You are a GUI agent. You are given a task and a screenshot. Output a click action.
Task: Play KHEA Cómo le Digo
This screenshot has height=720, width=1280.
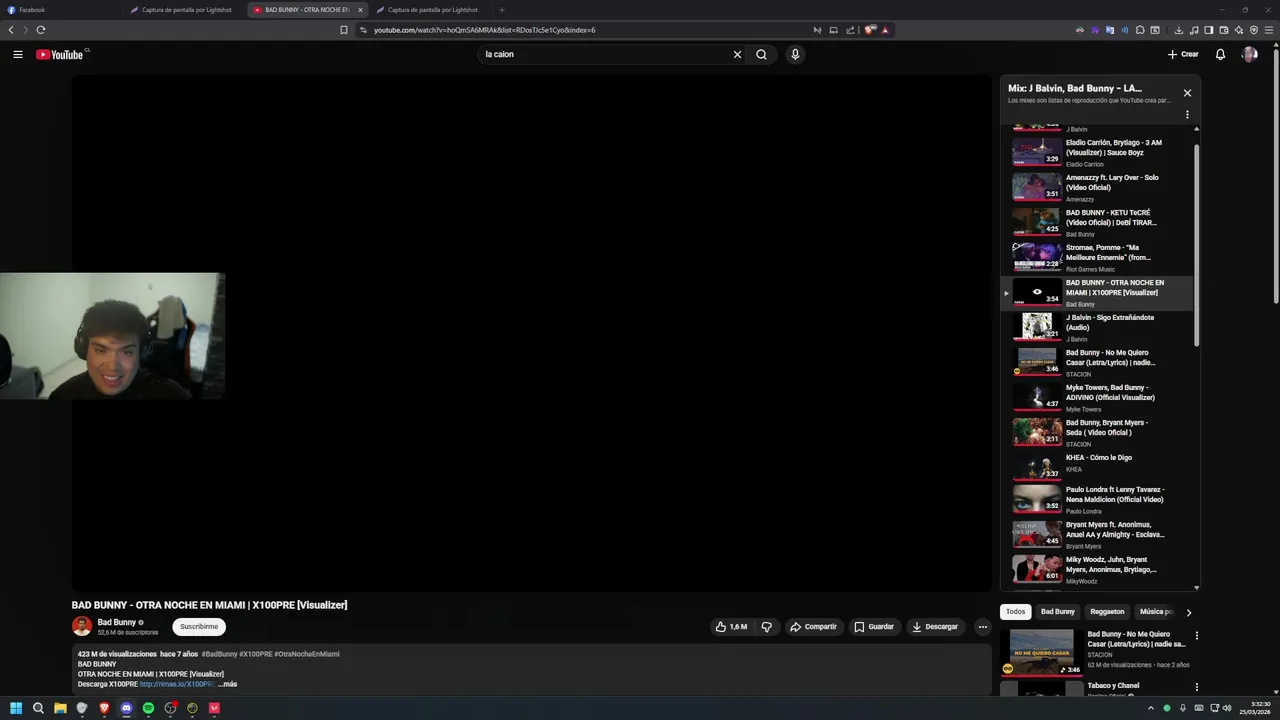[x=1097, y=467]
